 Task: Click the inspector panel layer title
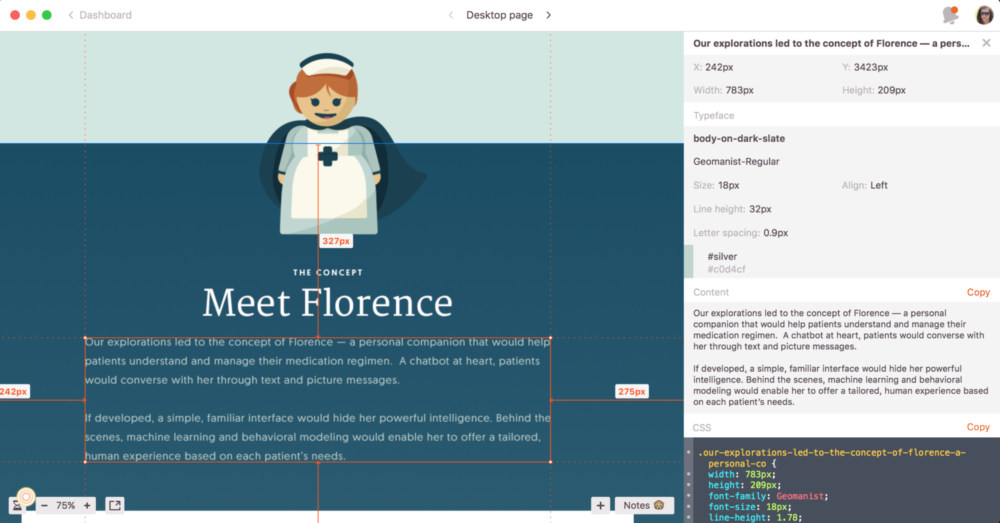click(831, 43)
